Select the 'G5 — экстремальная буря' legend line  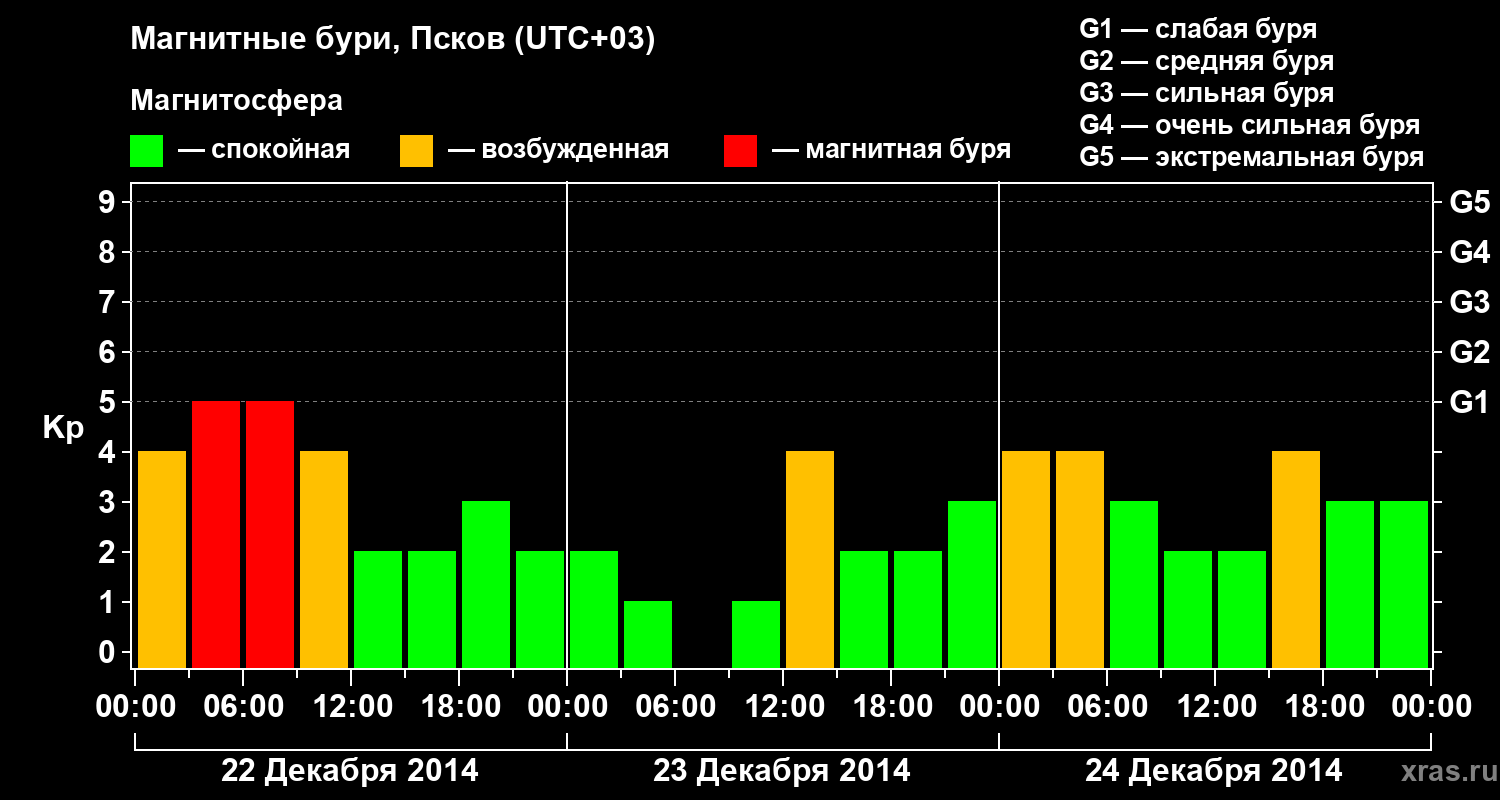tap(1252, 157)
